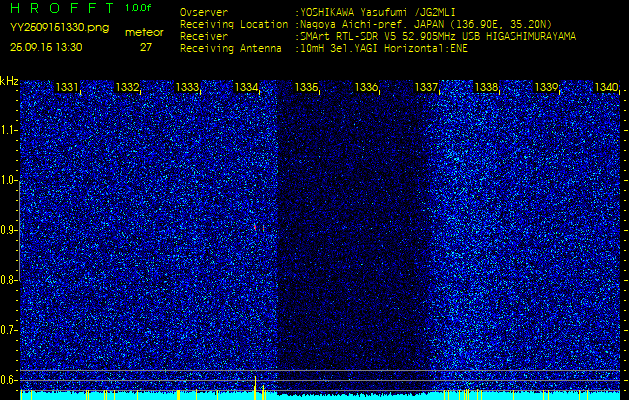This screenshot has height=400, width=629.
Task: Click the 1332 time marker
Action: click(x=127, y=87)
